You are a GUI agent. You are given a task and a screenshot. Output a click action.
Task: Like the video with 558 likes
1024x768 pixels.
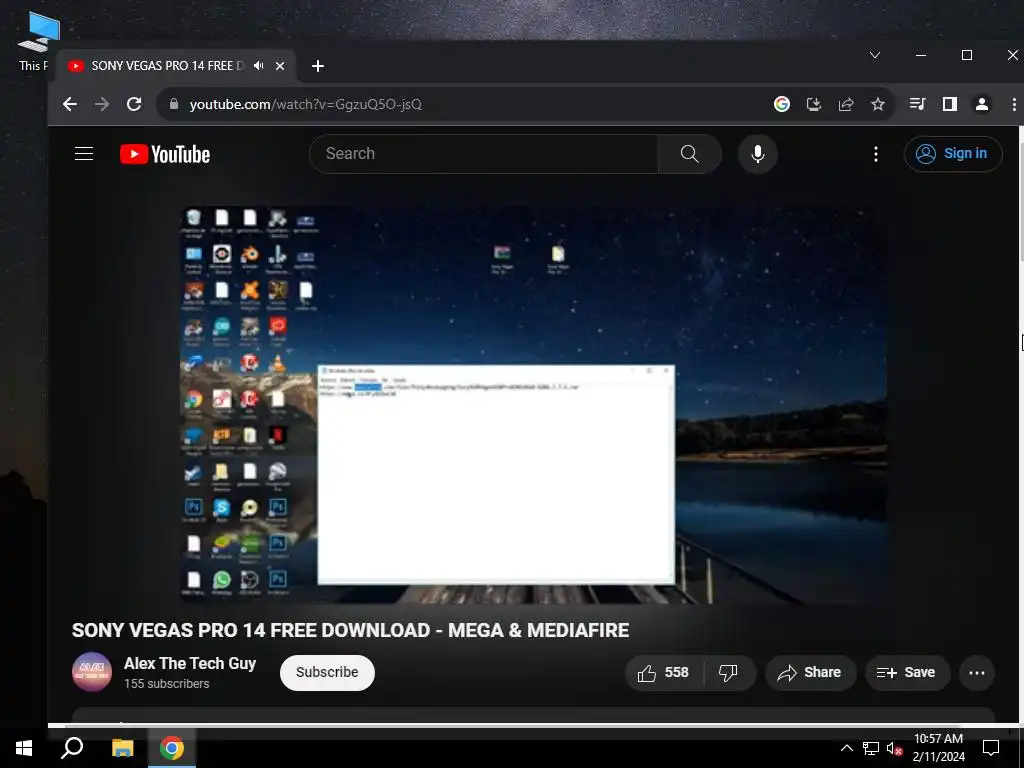pos(664,673)
